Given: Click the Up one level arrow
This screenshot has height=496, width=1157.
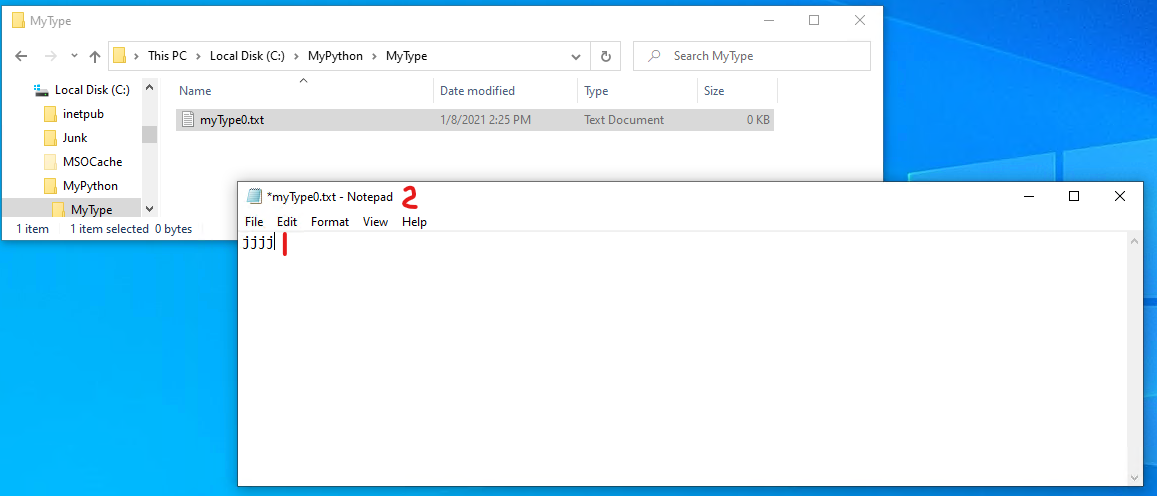Looking at the screenshot, I should tap(95, 56).
